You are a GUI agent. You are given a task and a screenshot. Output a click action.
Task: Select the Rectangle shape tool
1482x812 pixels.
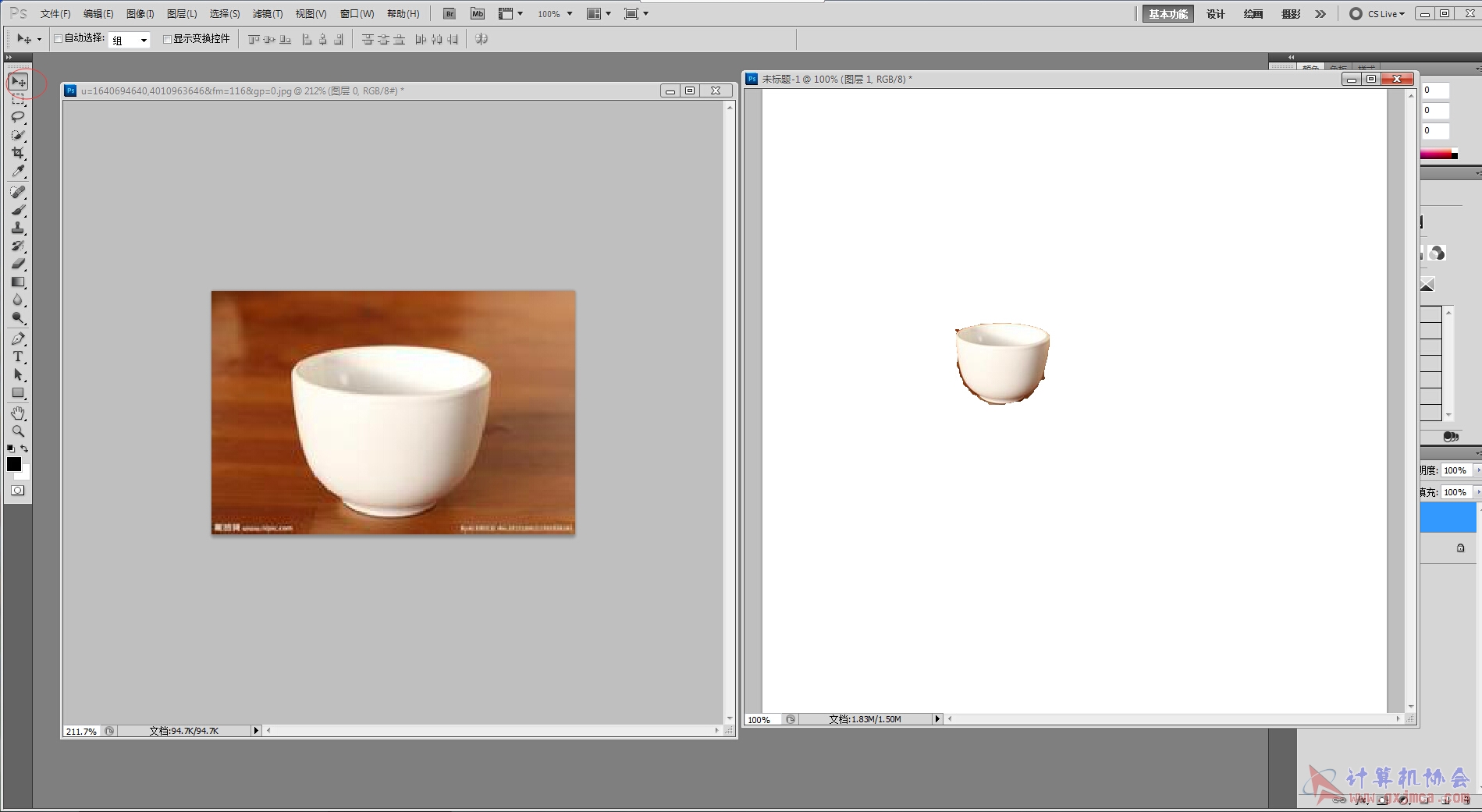[18, 392]
